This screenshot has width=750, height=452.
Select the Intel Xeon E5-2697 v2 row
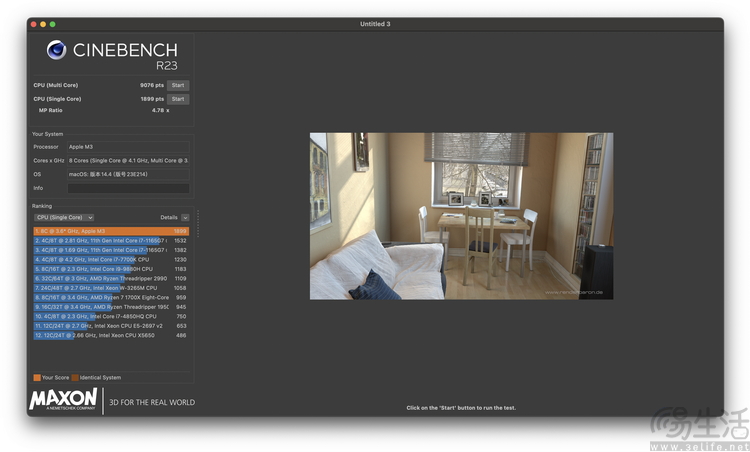pos(111,326)
